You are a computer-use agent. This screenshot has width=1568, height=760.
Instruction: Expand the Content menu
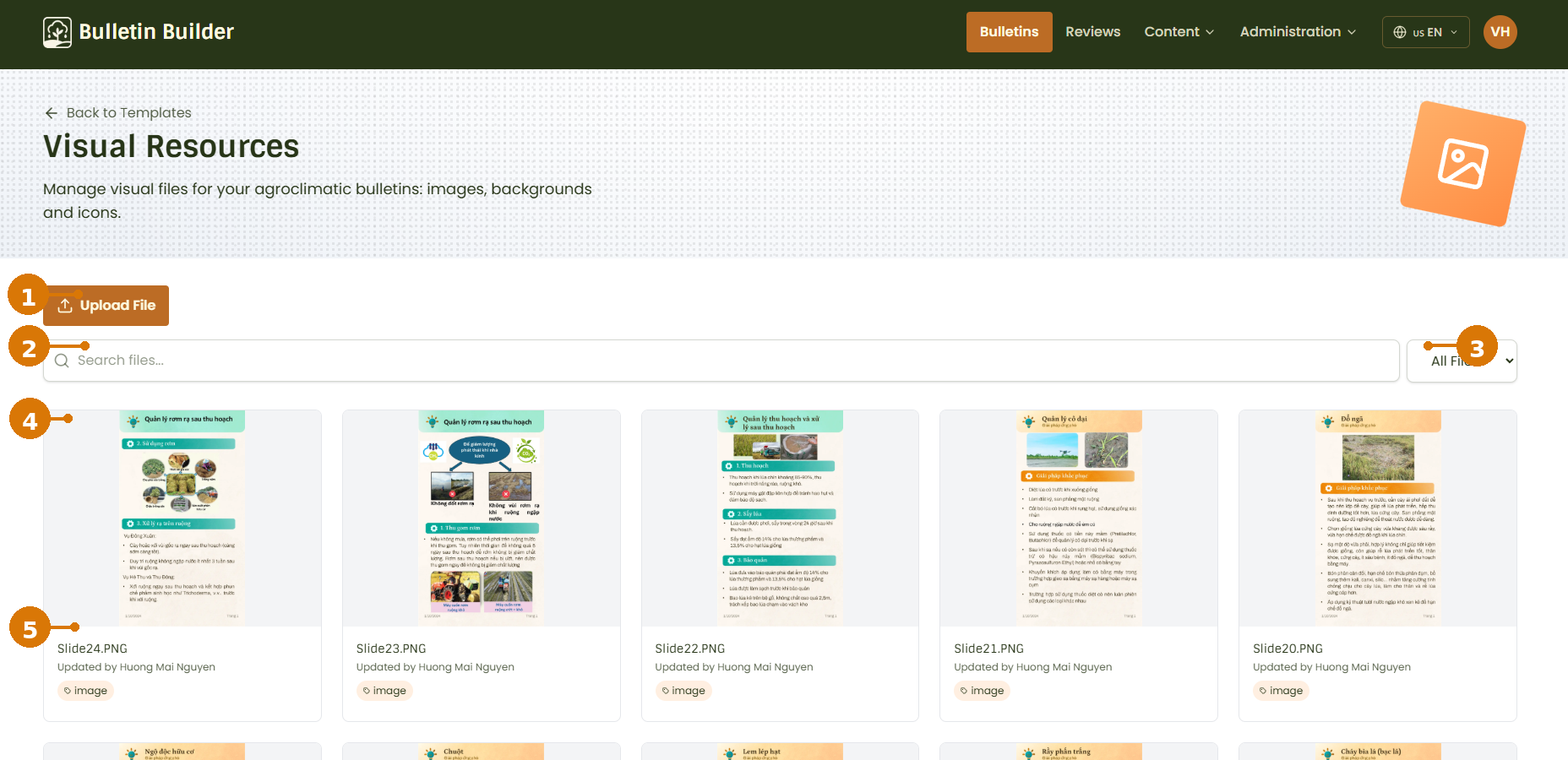pyautogui.click(x=1179, y=32)
